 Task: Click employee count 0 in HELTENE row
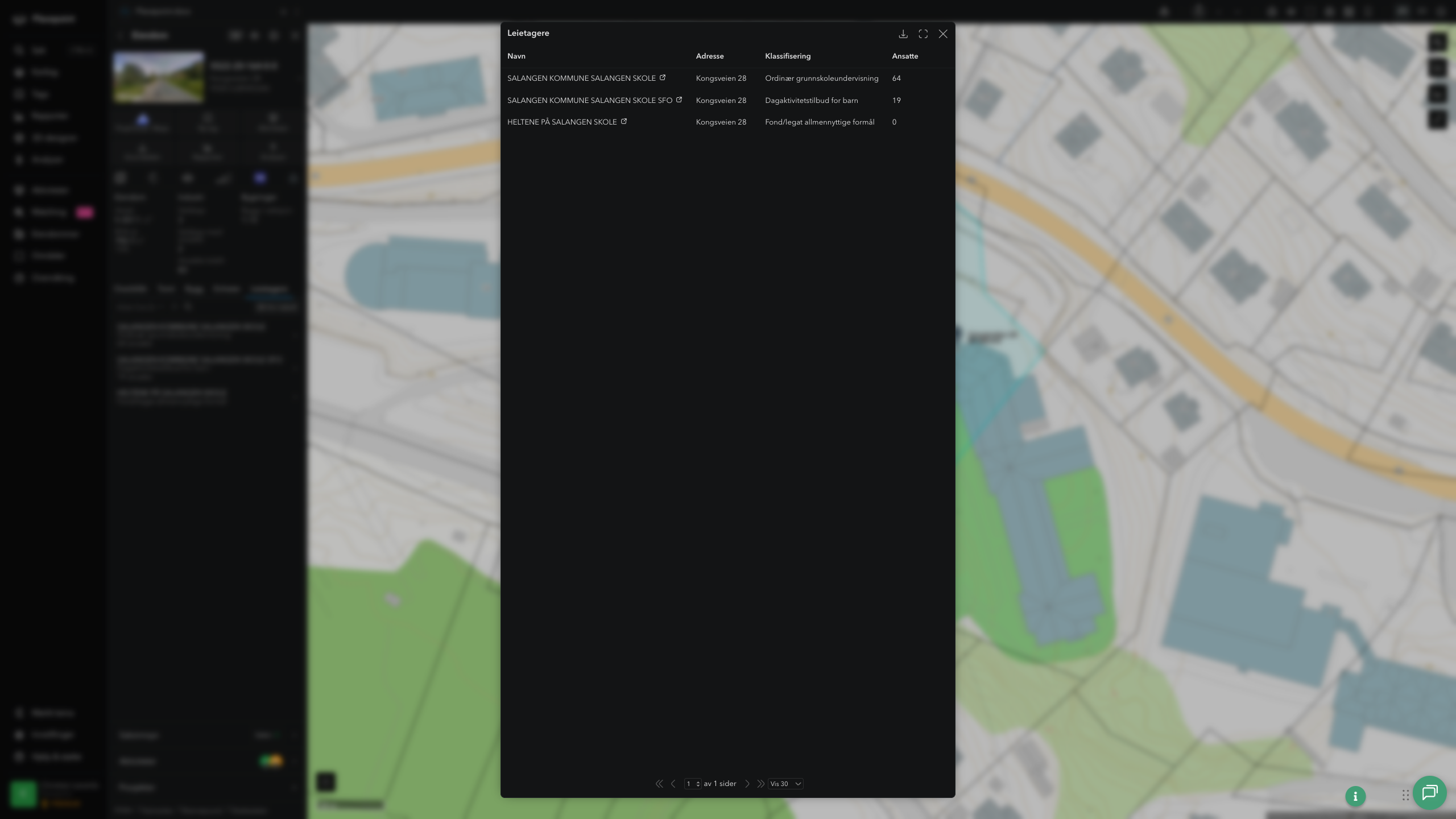pos(894,122)
